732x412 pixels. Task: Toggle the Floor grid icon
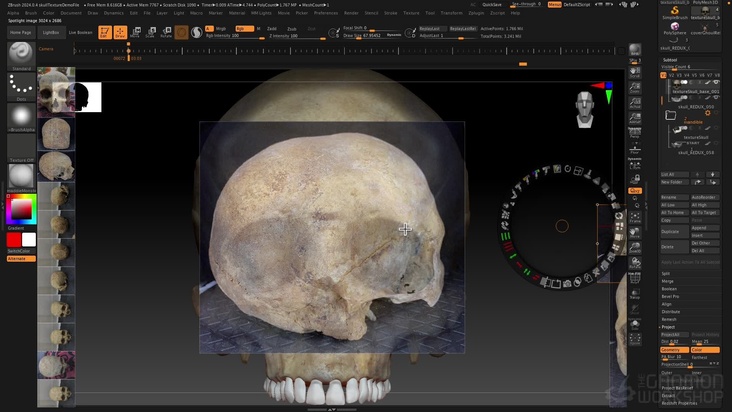coord(635,148)
